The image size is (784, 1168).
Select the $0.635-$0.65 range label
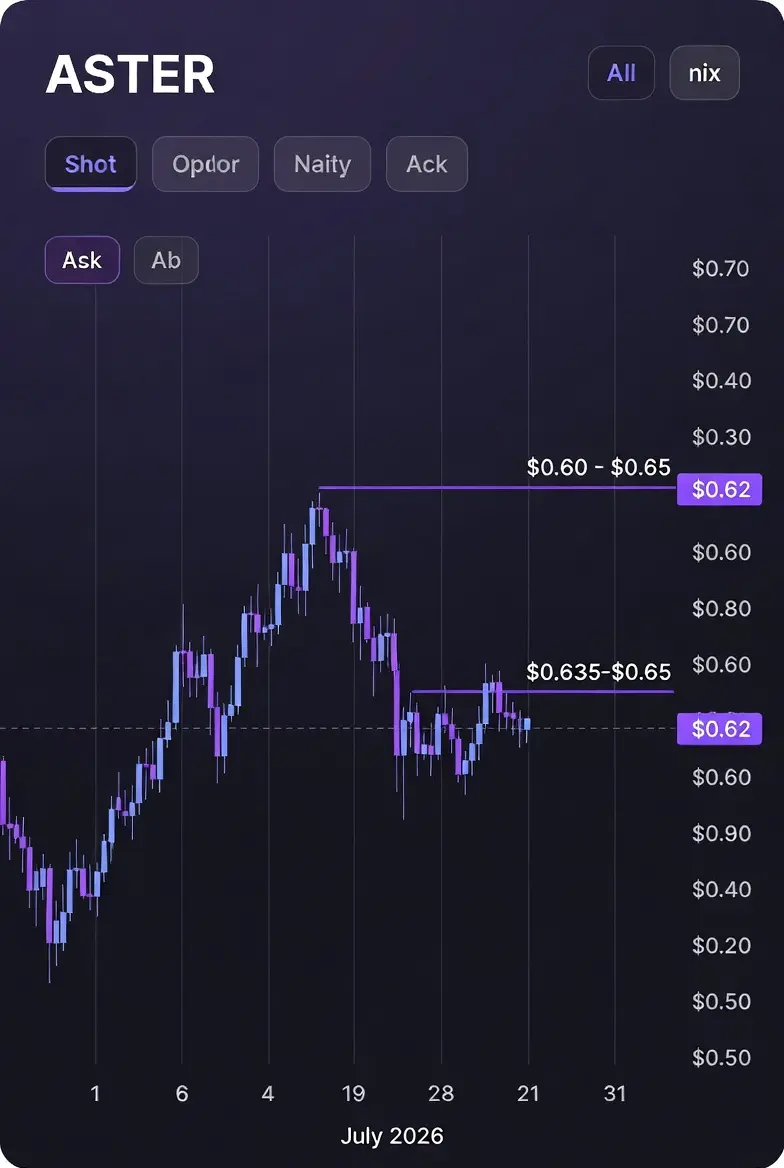(x=598, y=672)
